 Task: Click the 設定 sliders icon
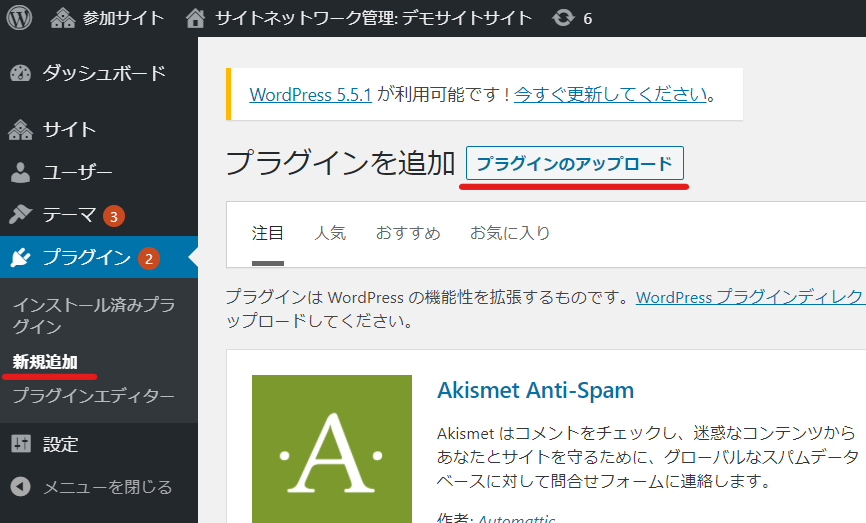tap(21, 443)
